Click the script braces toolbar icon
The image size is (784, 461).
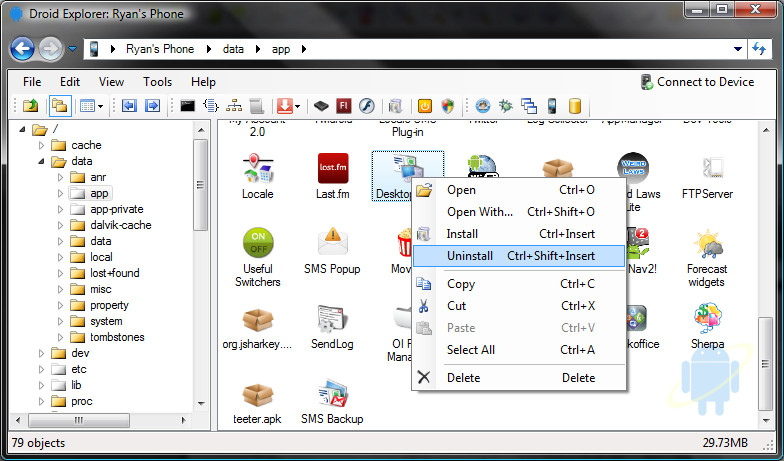click(x=211, y=106)
